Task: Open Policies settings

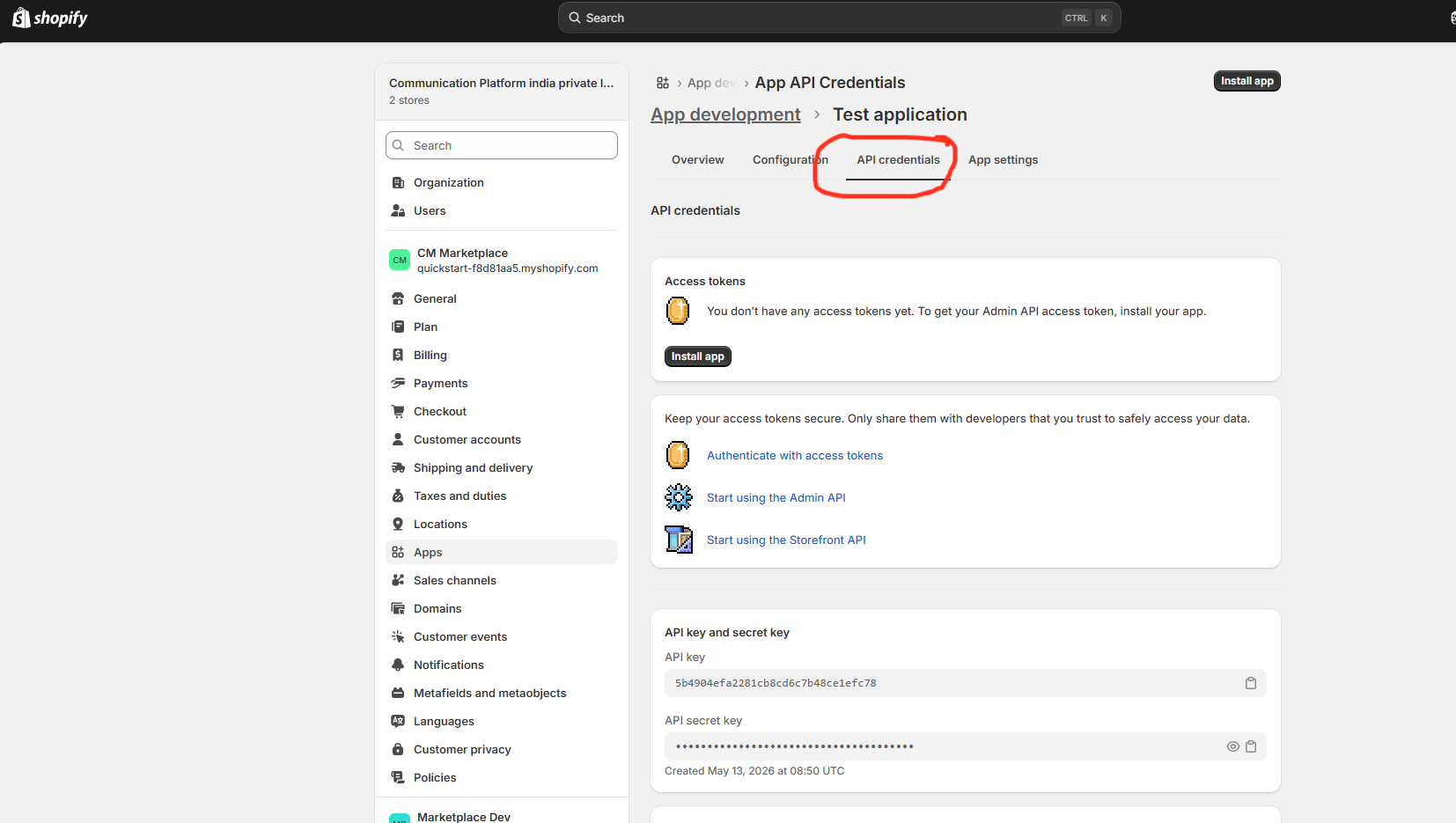Action: (x=502, y=777)
